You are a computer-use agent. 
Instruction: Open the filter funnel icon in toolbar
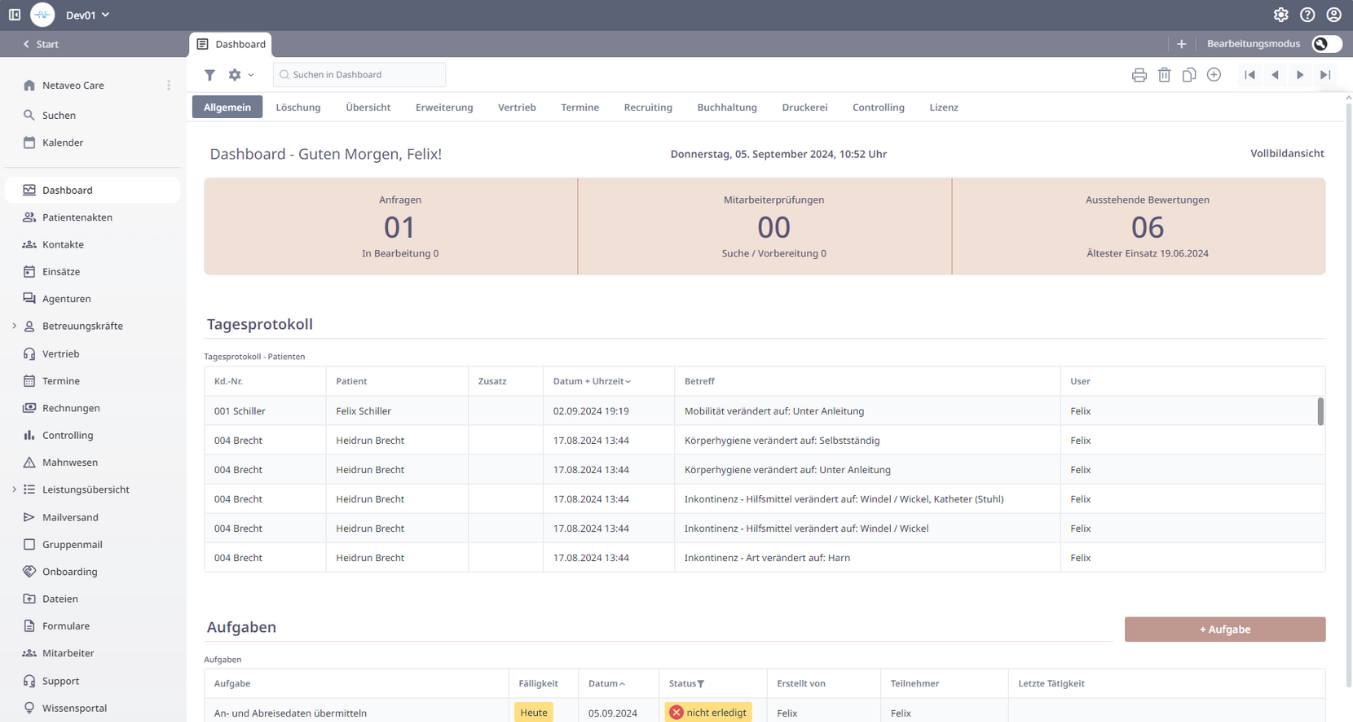pos(210,75)
